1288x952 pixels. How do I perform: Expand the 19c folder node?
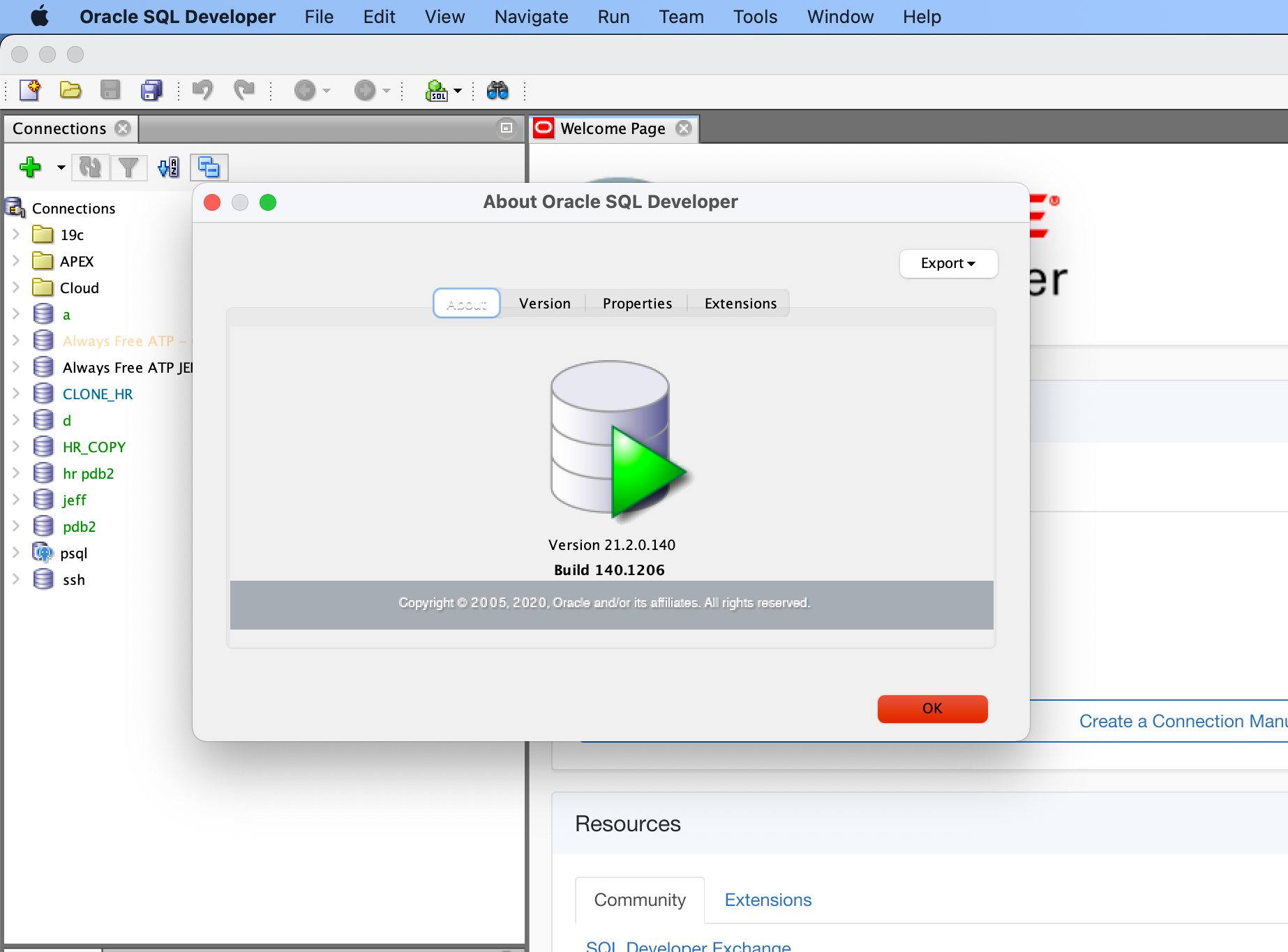[x=16, y=235]
